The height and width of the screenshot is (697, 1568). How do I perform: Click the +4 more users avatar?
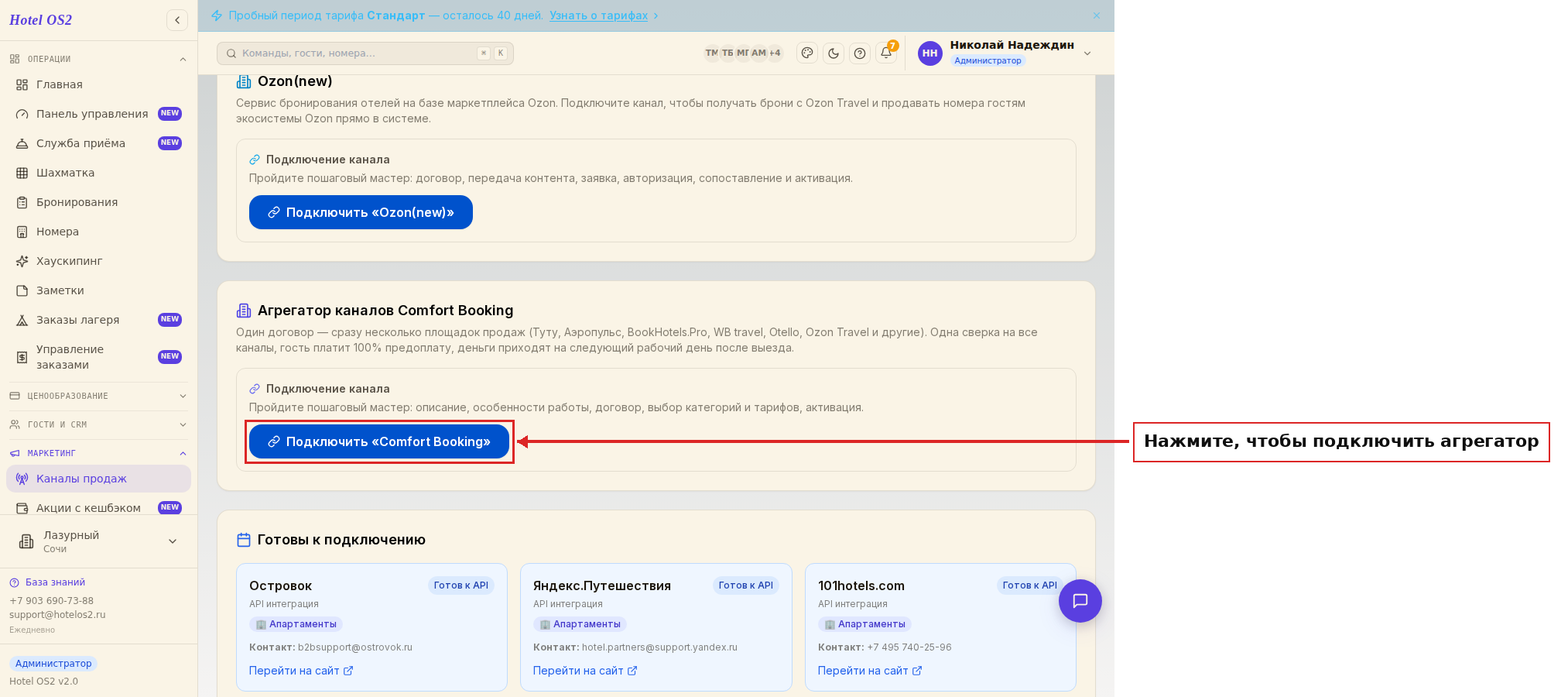pos(775,53)
